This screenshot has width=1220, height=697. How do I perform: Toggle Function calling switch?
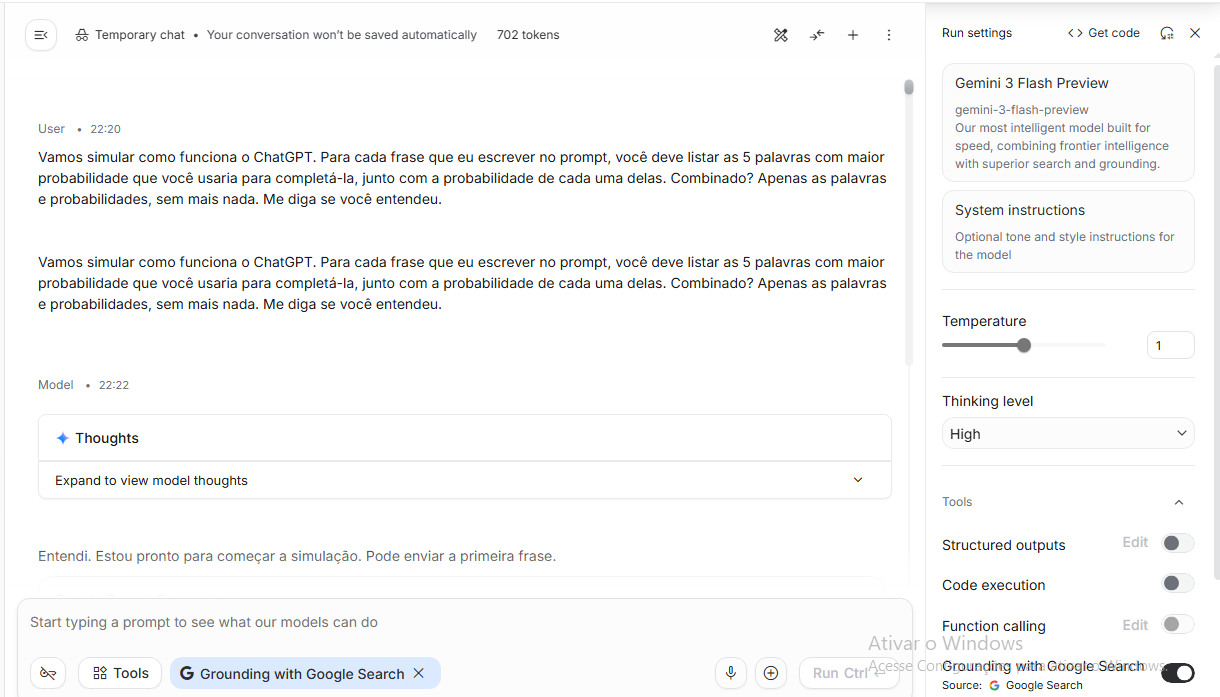click(1177, 624)
